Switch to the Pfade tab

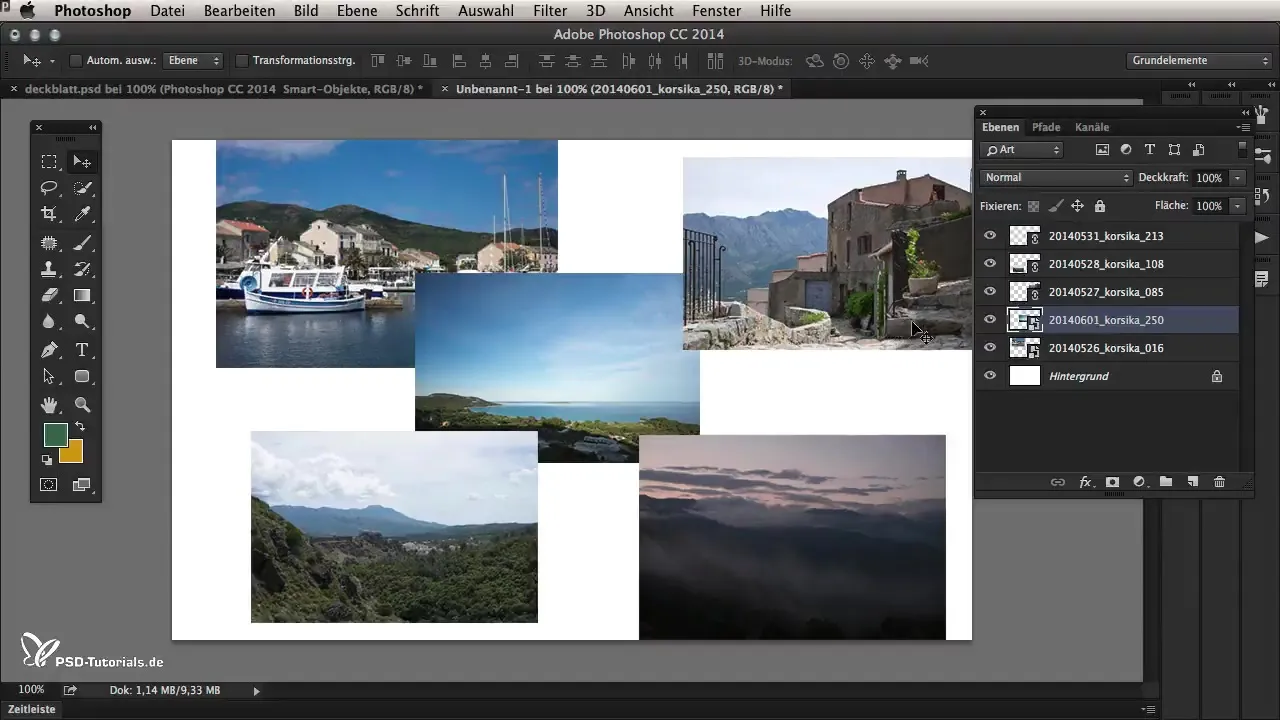pyautogui.click(x=1046, y=127)
